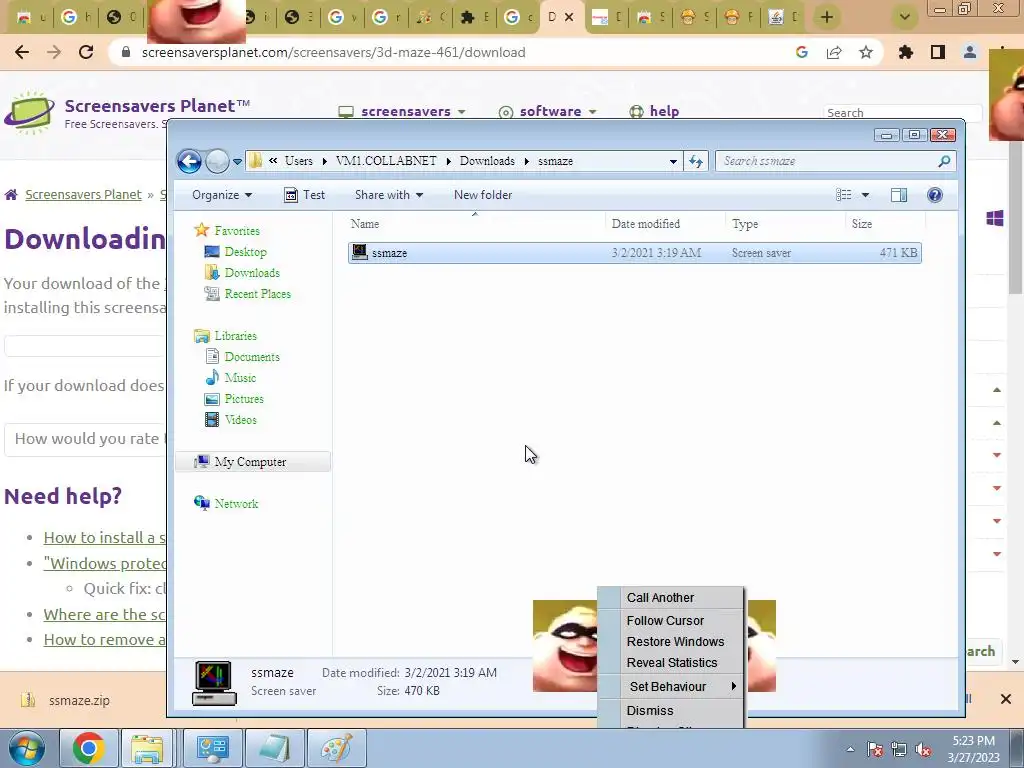
Task: Open screensavers menu on website
Action: click(402, 112)
